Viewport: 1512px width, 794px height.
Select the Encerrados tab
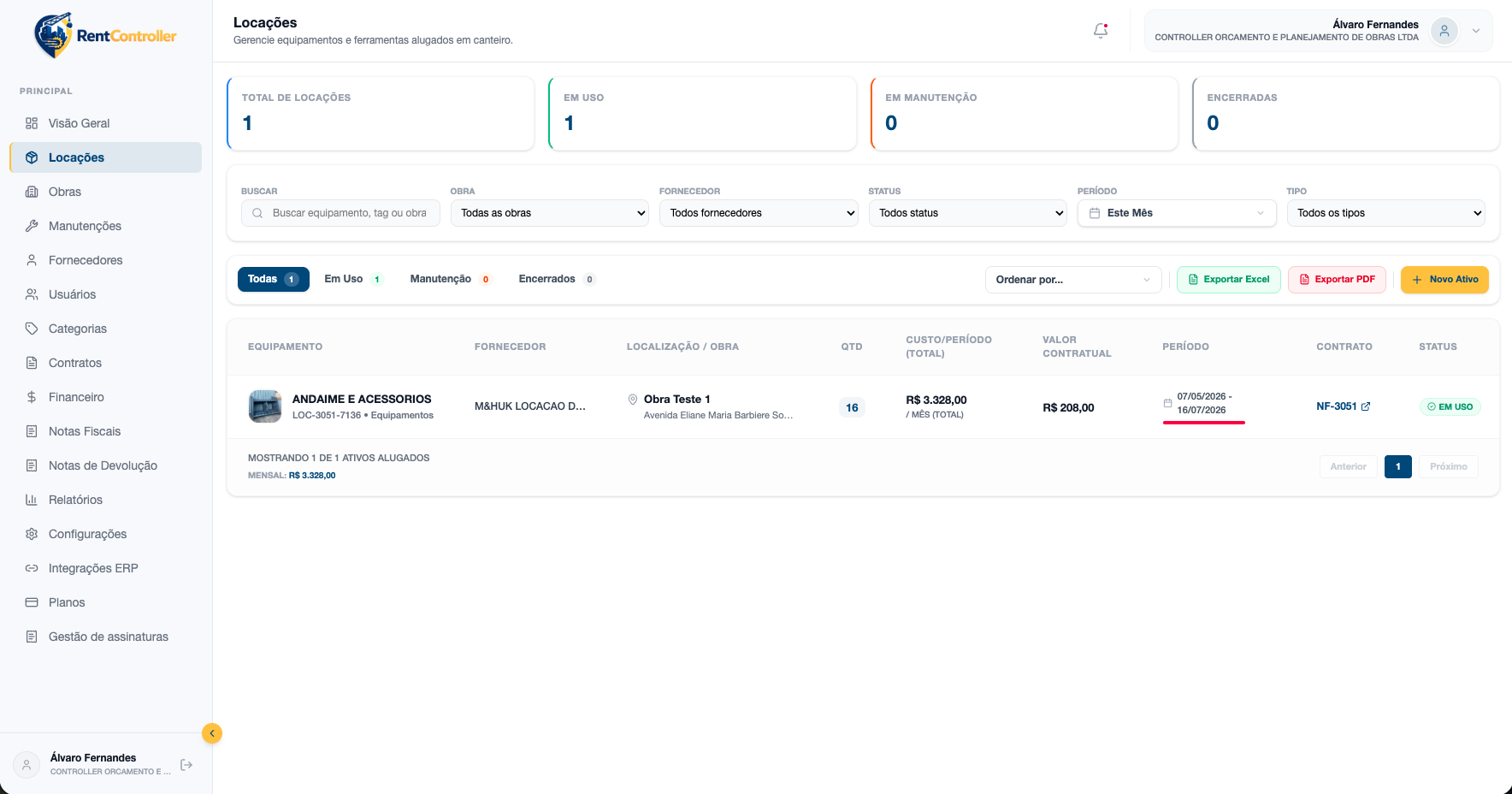pos(557,279)
